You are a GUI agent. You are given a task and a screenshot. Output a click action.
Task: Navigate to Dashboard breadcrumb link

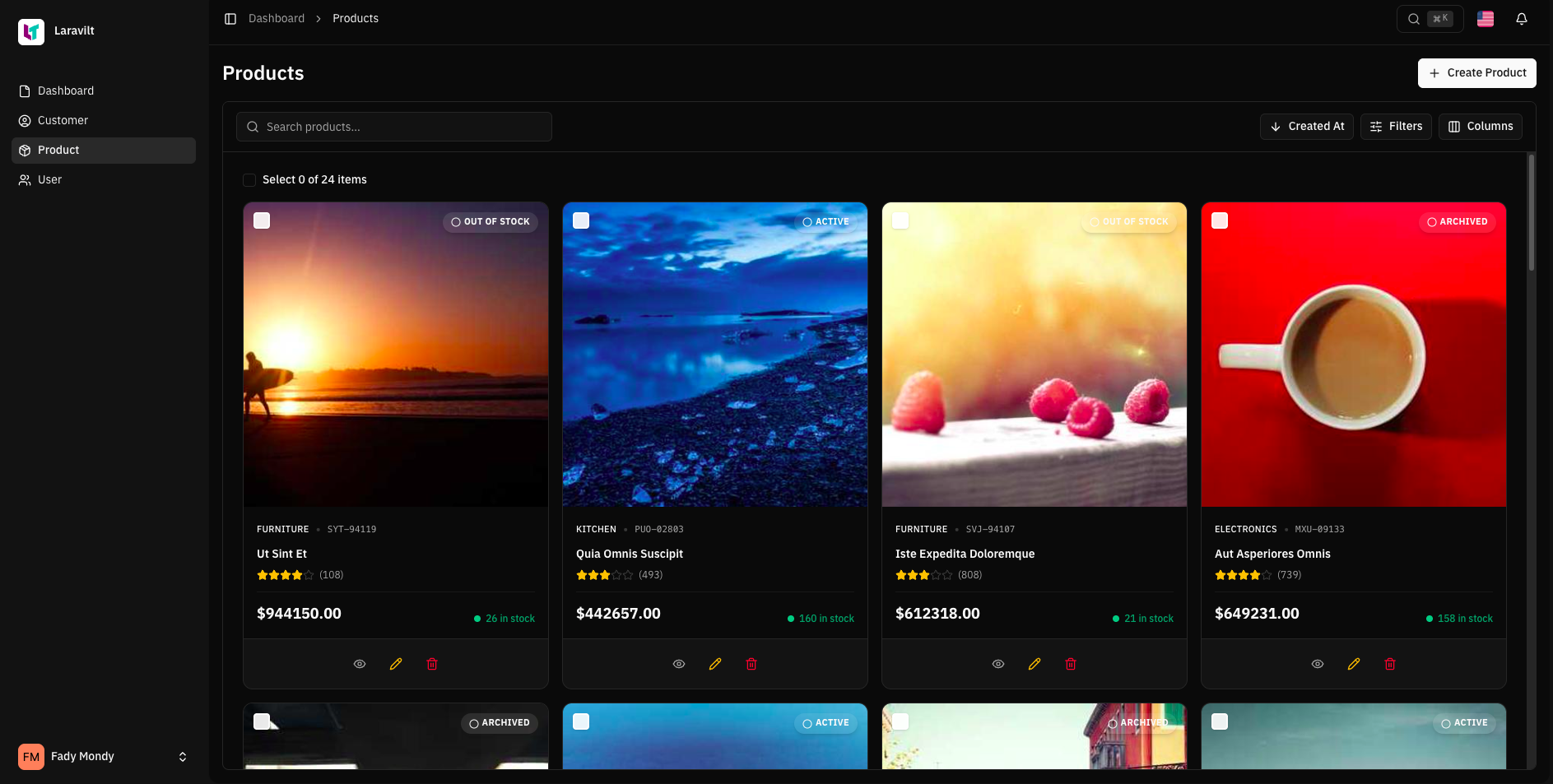point(277,19)
